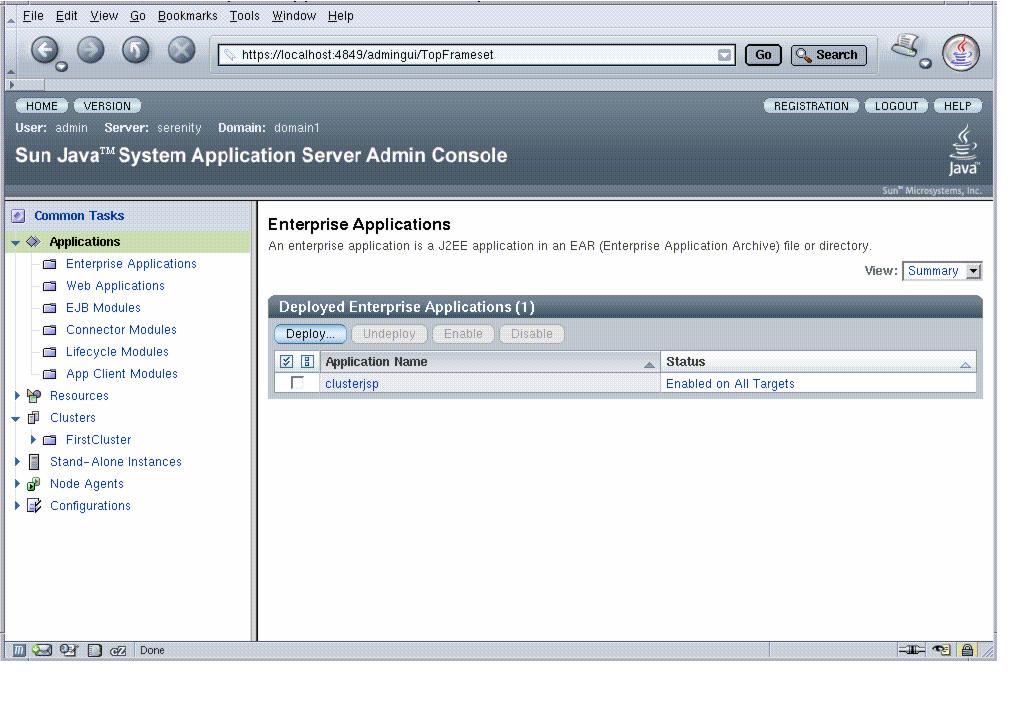
Task: Collapse the Applications tree node
Action: point(16,243)
